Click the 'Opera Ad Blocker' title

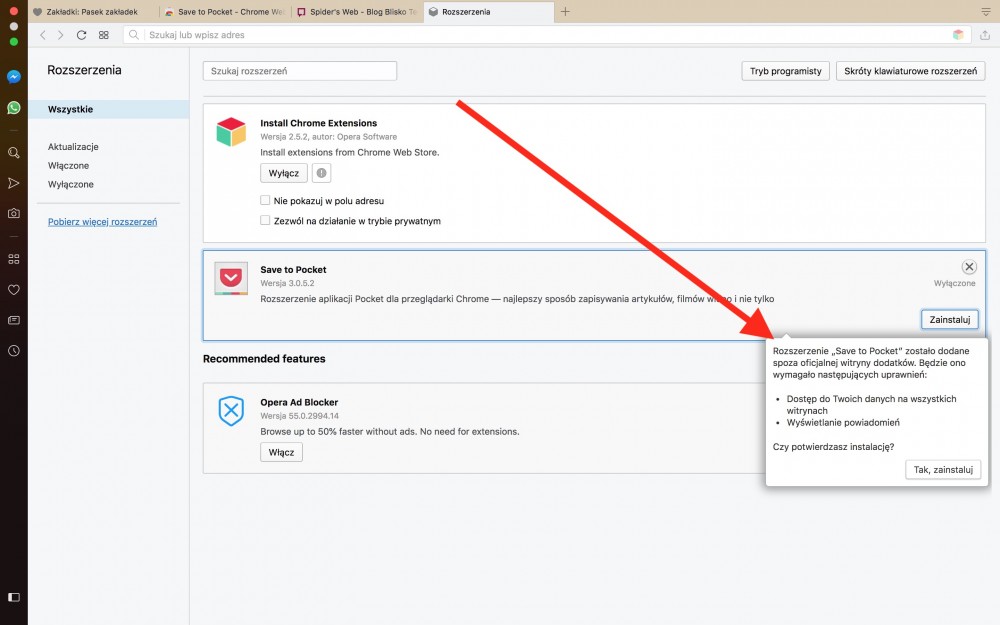click(299, 402)
